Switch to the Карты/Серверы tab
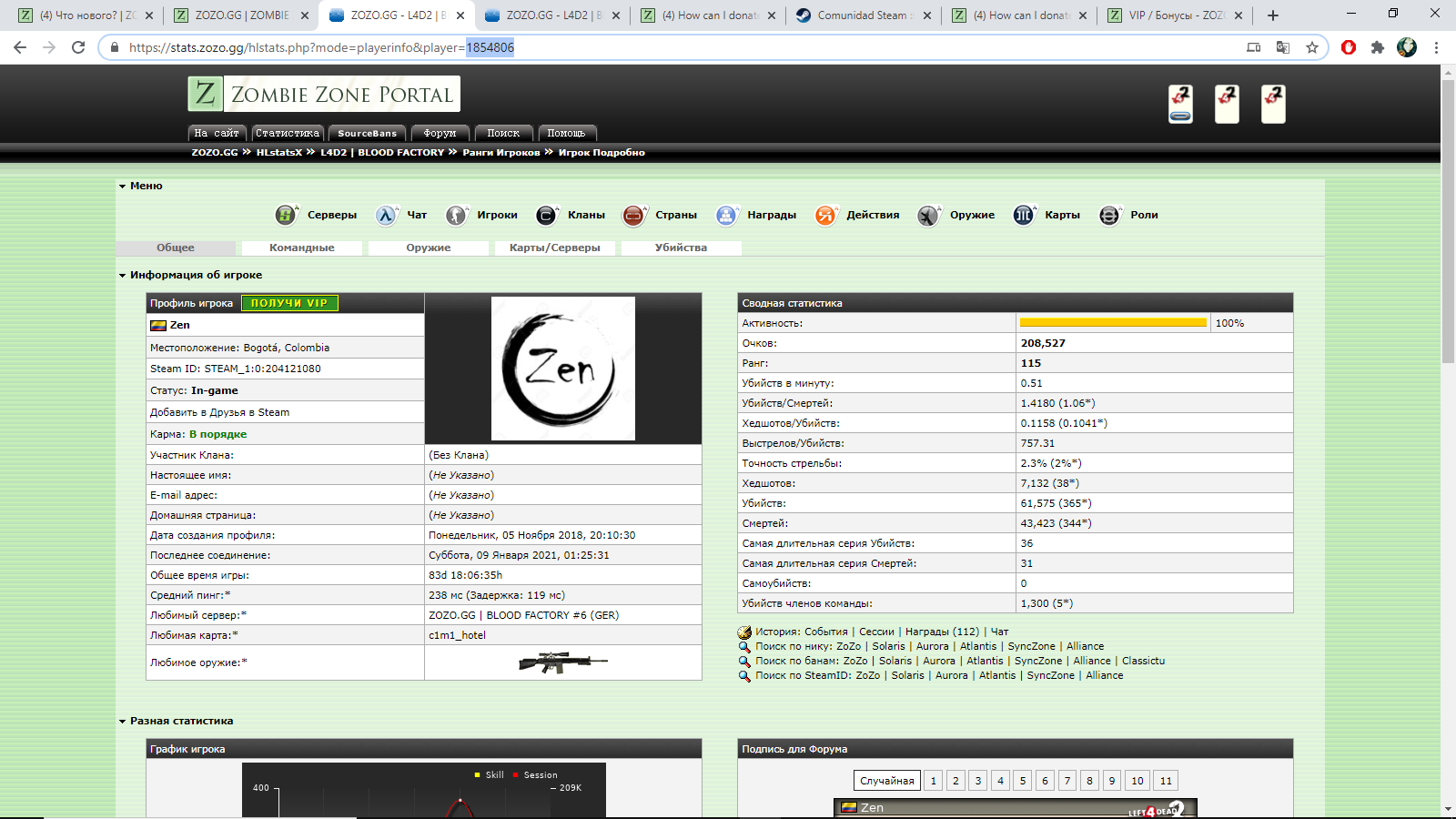The width and height of the screenshot is (1456, 819). coord(555,248)
